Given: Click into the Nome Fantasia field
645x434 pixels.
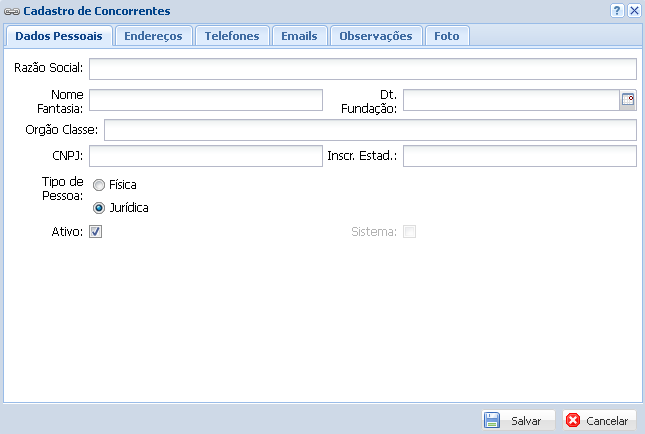Looking at the screenshot, I should (206, 99).
